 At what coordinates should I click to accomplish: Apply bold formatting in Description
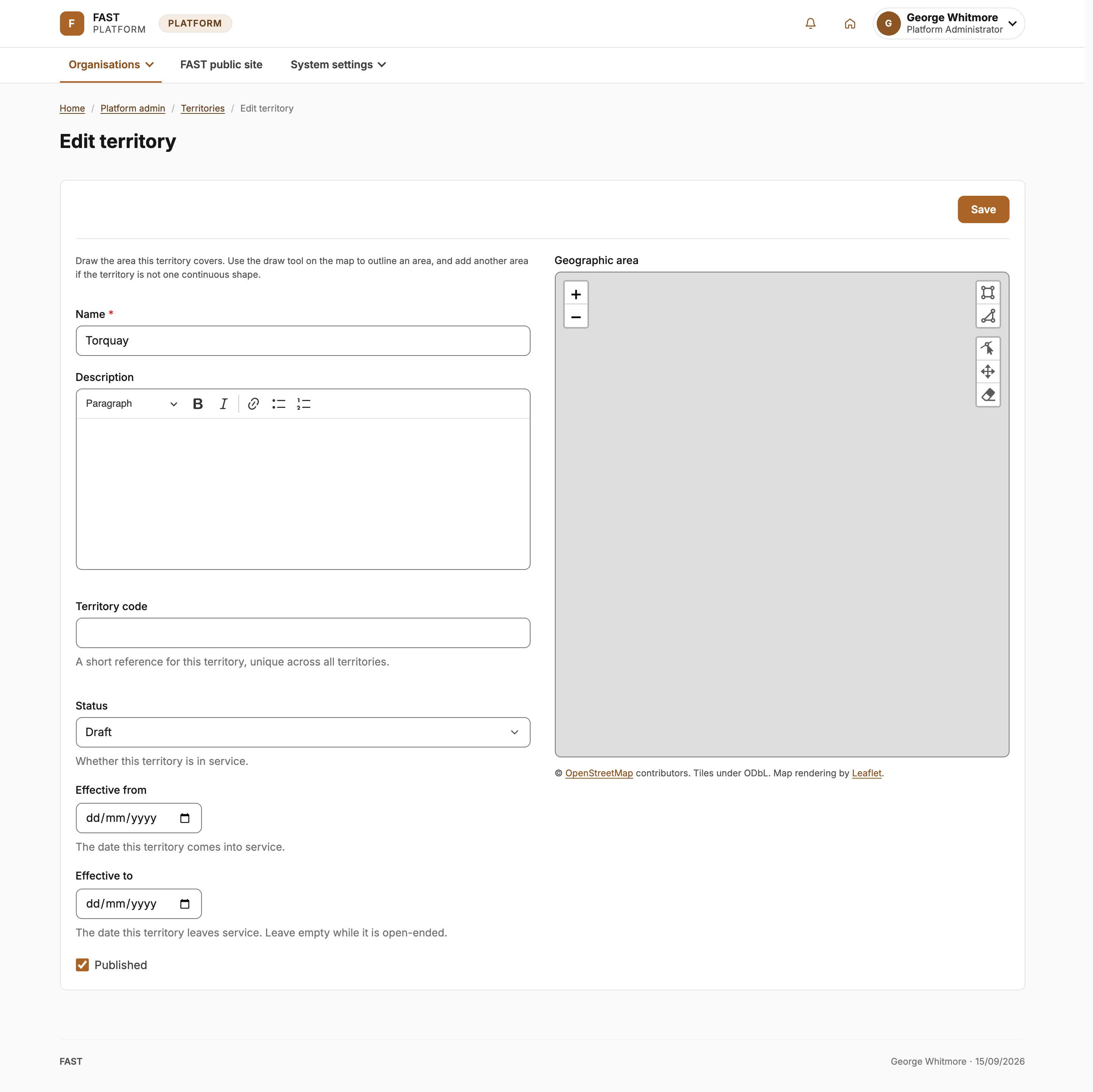pyautogui.click(x=197, y=404)
